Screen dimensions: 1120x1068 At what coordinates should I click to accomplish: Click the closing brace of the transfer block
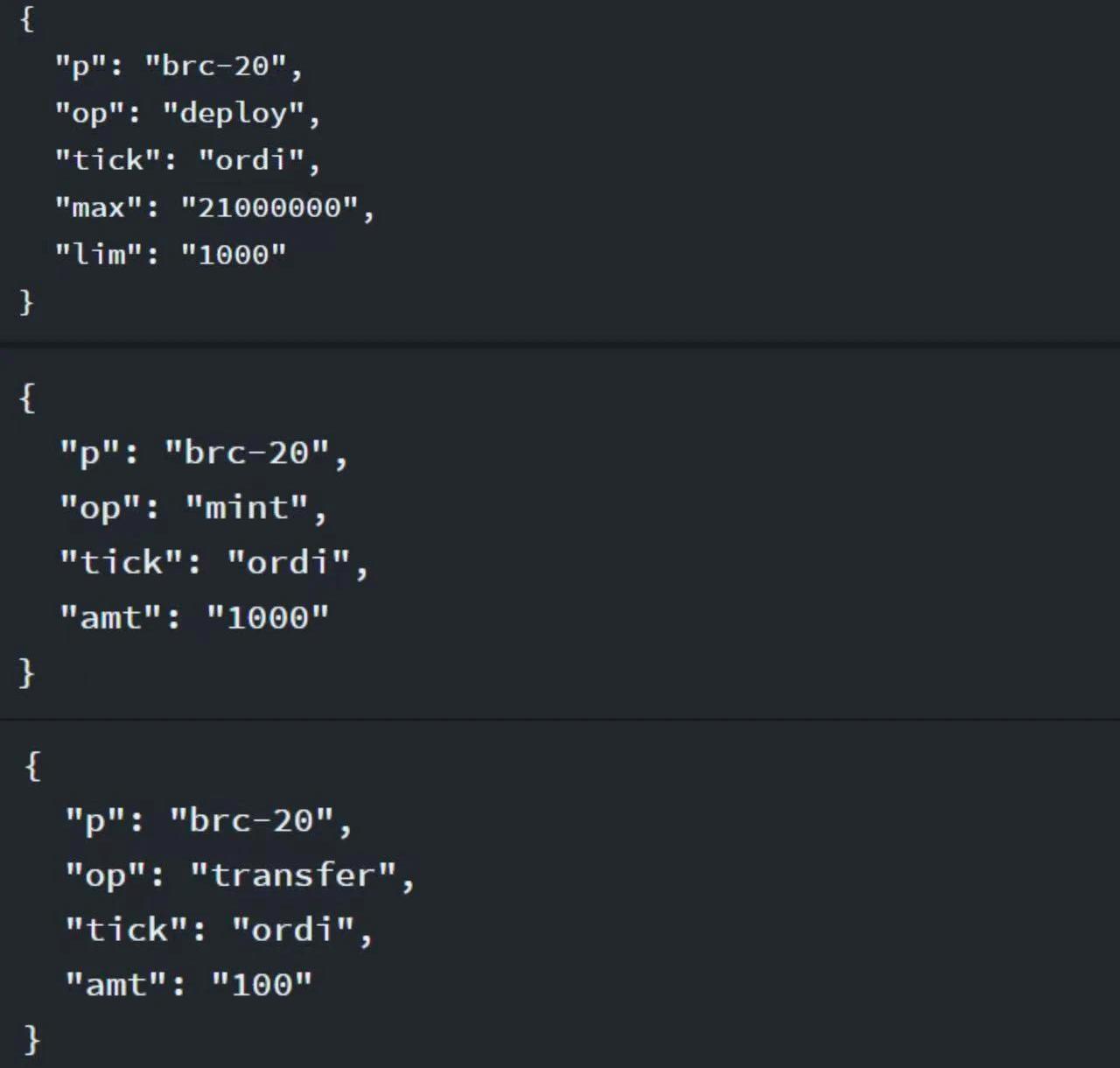tap(32, 1039)
